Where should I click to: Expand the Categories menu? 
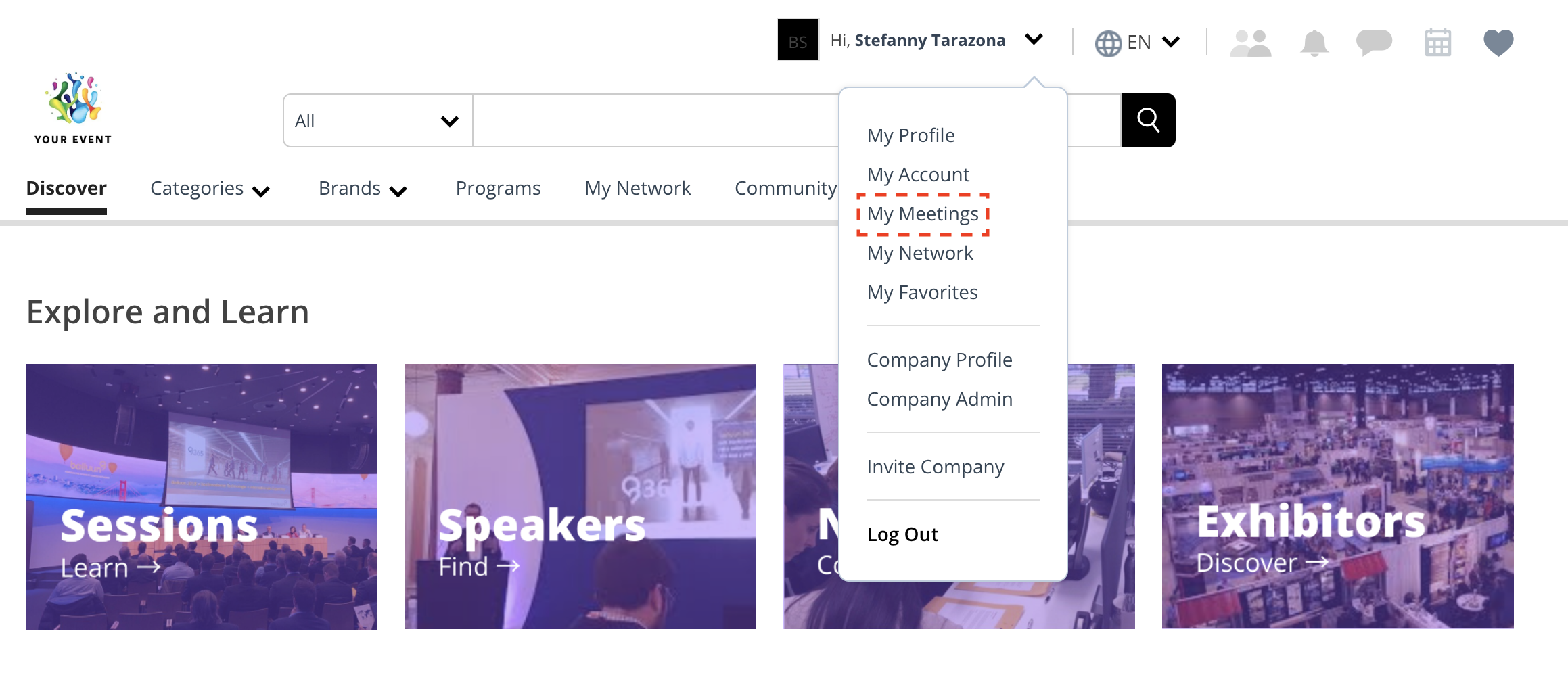click(x=197, y=188)
